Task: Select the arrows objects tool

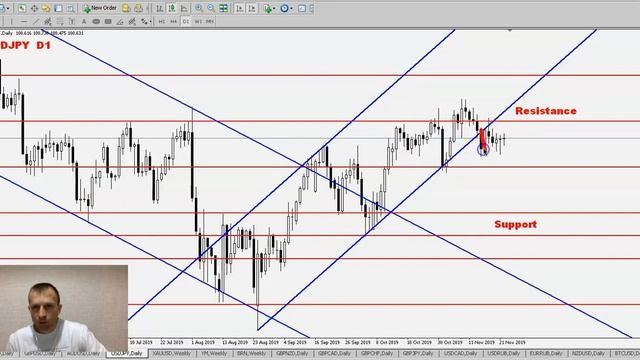Action: 144,21
